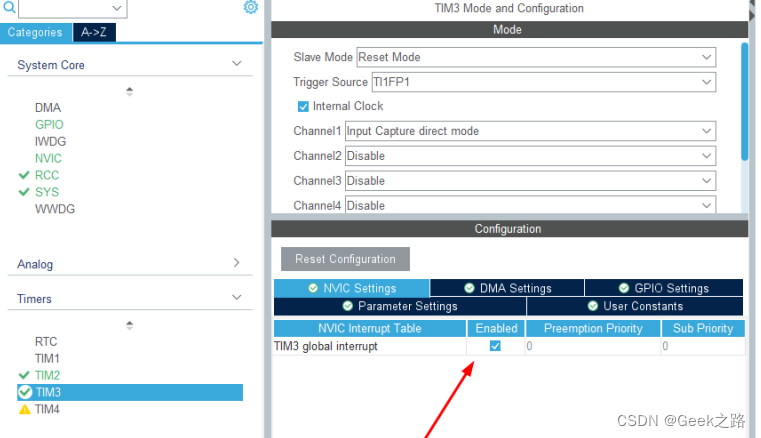Open the Trigger Source dropdown
Viewport: 761px width, 438px height.
[544, 82]
